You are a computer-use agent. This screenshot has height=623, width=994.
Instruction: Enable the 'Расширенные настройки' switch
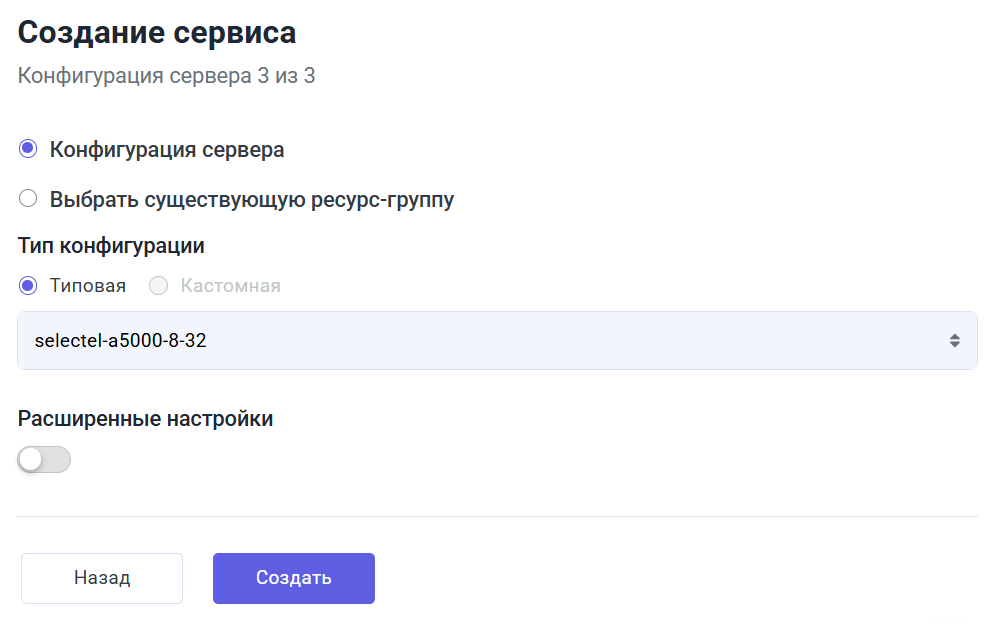[x=44, y=459]
